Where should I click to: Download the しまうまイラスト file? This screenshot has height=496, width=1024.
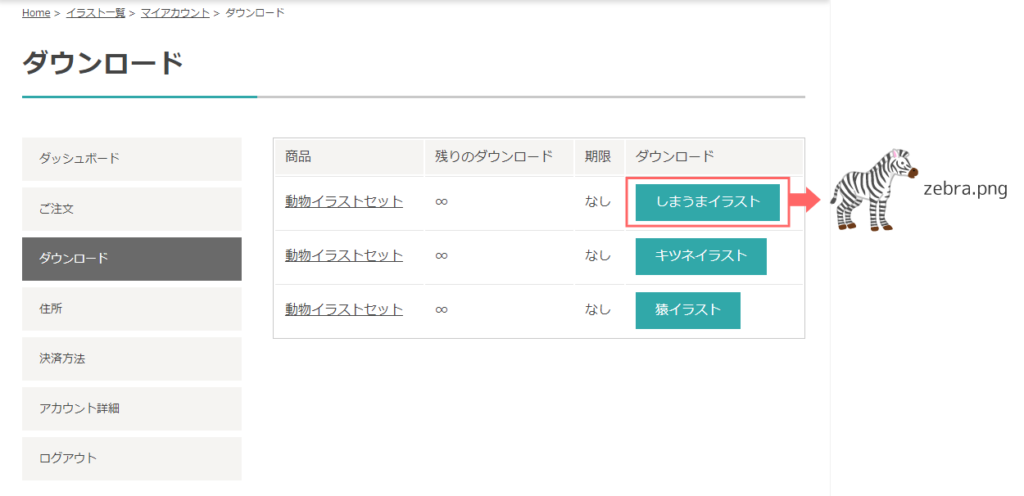(x=707, y=202)
